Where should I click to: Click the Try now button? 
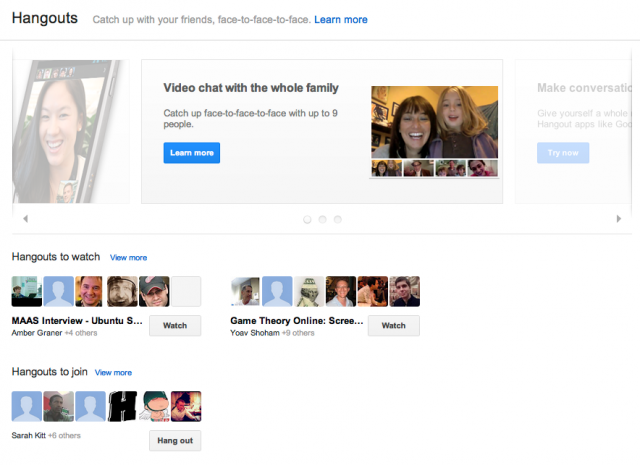coord(563,153)
